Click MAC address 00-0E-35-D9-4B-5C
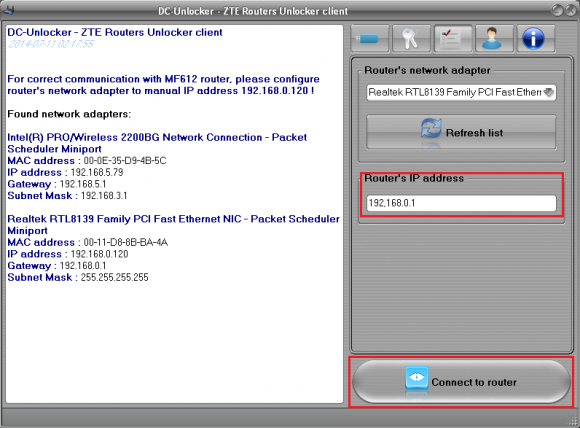Screen dimensions: 580x428 [x=125, y=161]
